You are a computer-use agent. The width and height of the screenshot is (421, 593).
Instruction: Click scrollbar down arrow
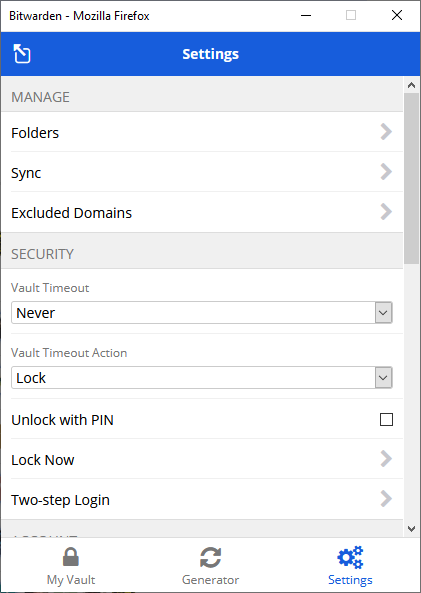pyautogui.click(x=412, y=528)
